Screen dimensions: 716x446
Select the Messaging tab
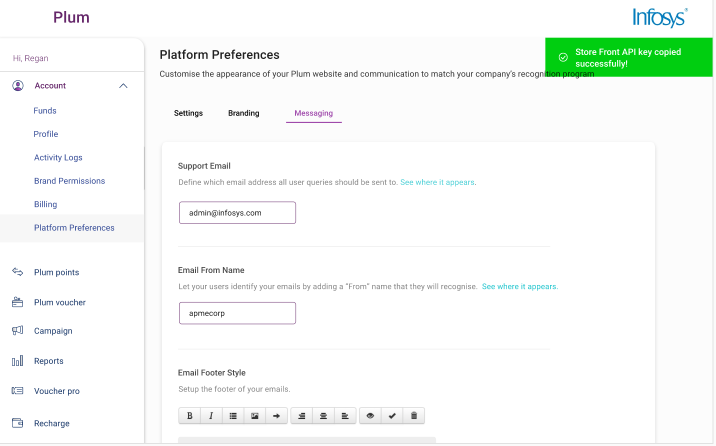pos(314,113)
